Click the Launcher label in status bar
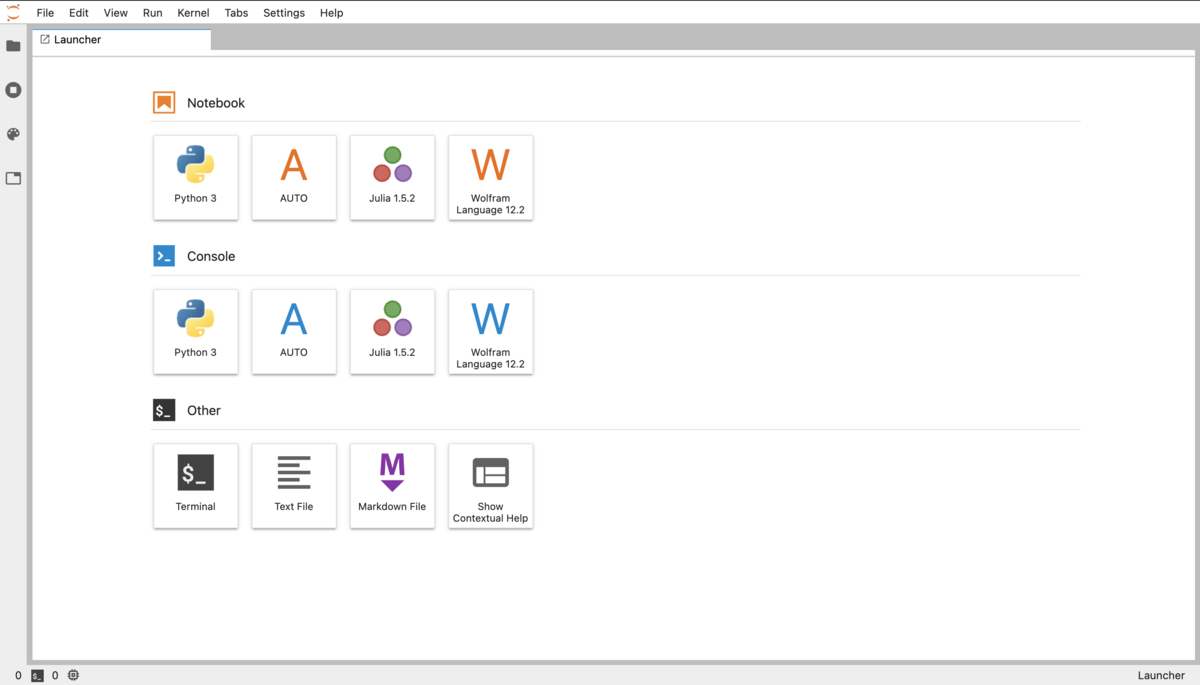This screenshot has height=685, width=1200. pyautogui.click(x=1162, y=675)
